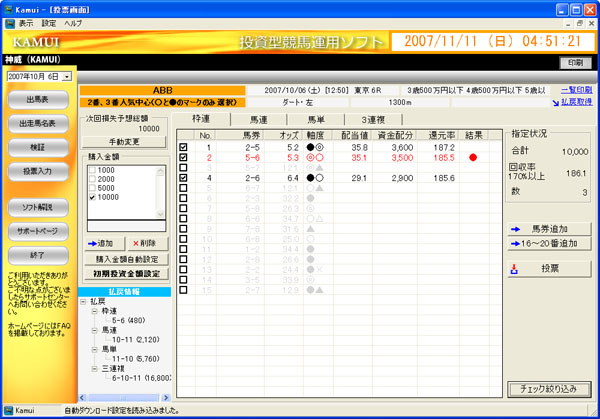Collapse the 三連複 tree node
This screenshot has height=419, width=600.
(96, 369)
